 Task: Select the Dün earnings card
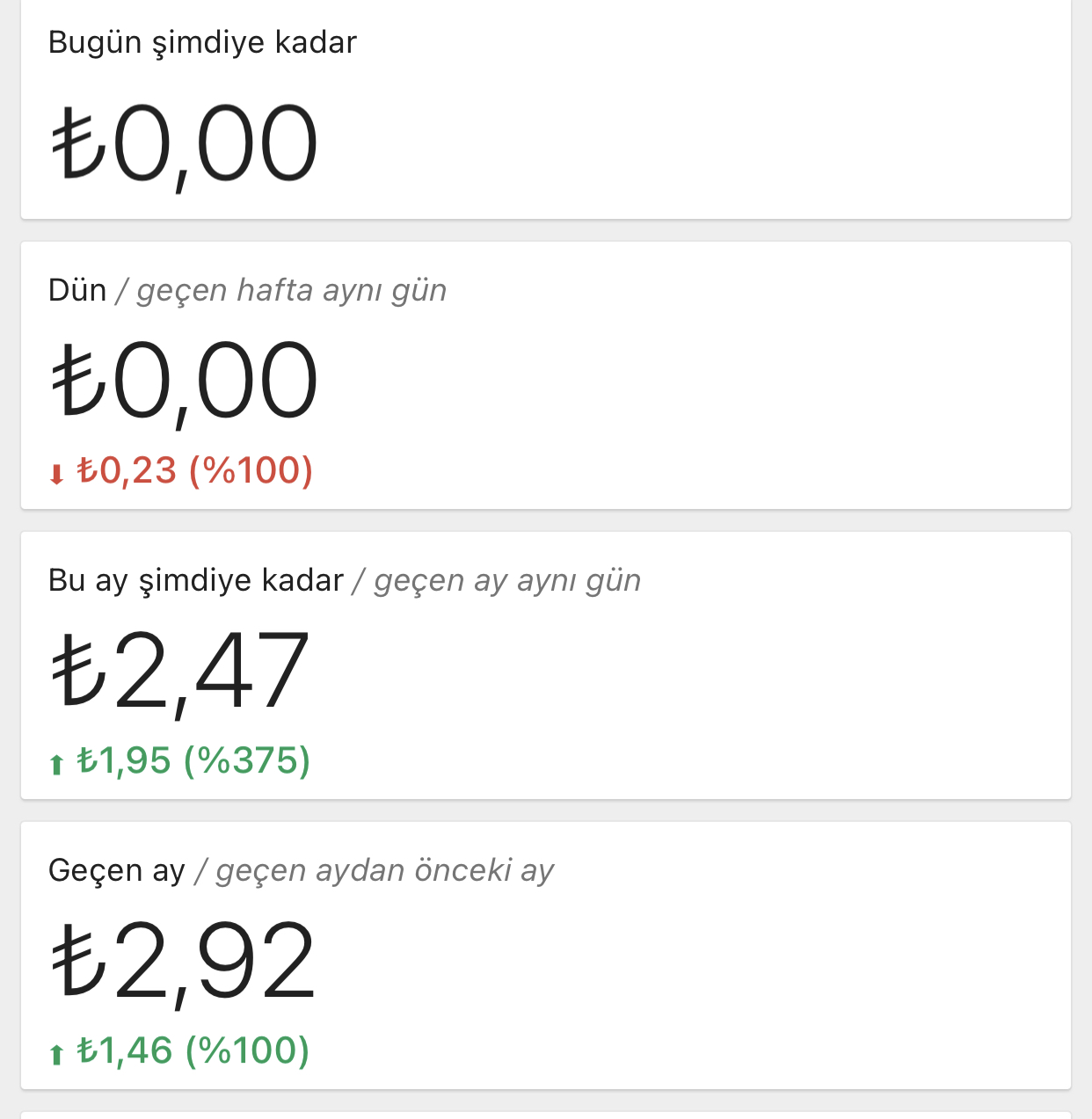pos(546,375)
